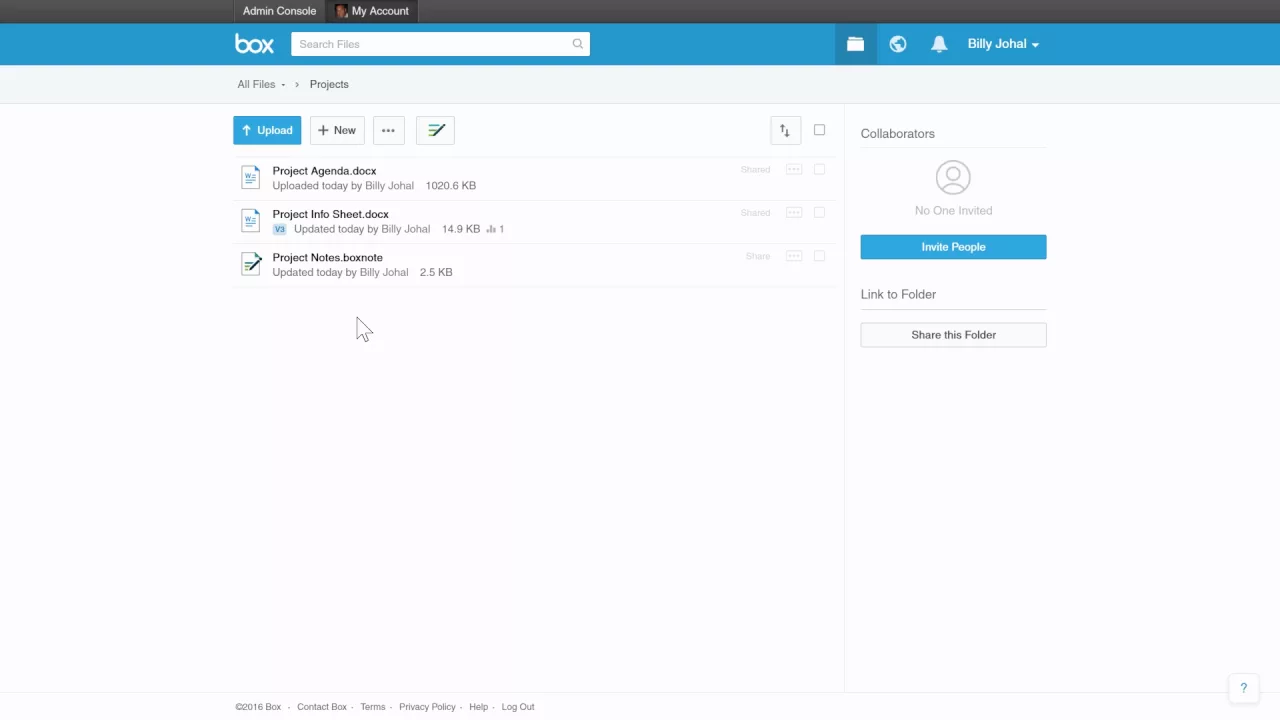Click Shared label on Project Info Sheet.docx
The height and width of the screenshot is (720, 1280).
[x=755, y=213]
